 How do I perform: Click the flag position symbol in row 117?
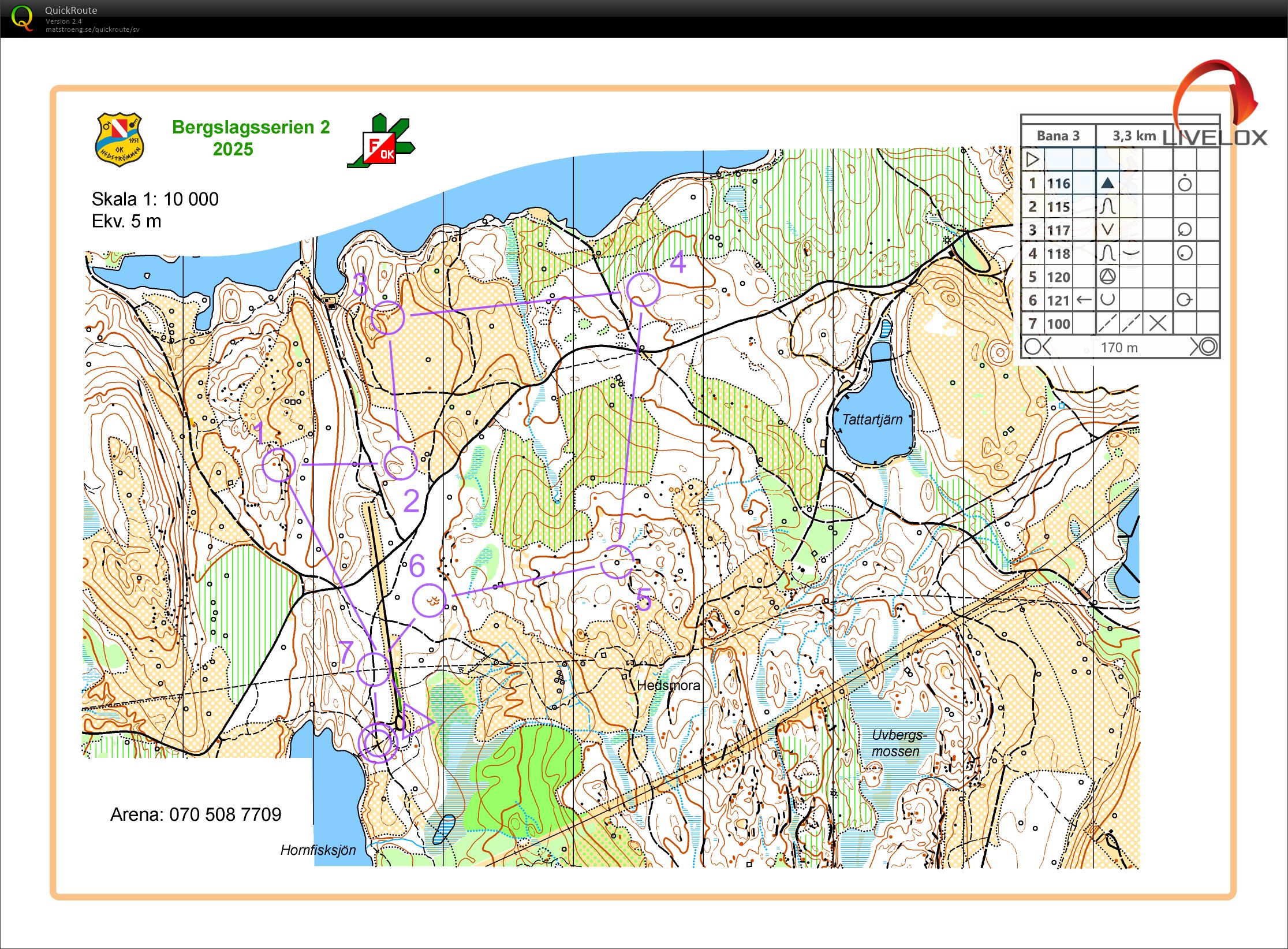pos(1184,230)
